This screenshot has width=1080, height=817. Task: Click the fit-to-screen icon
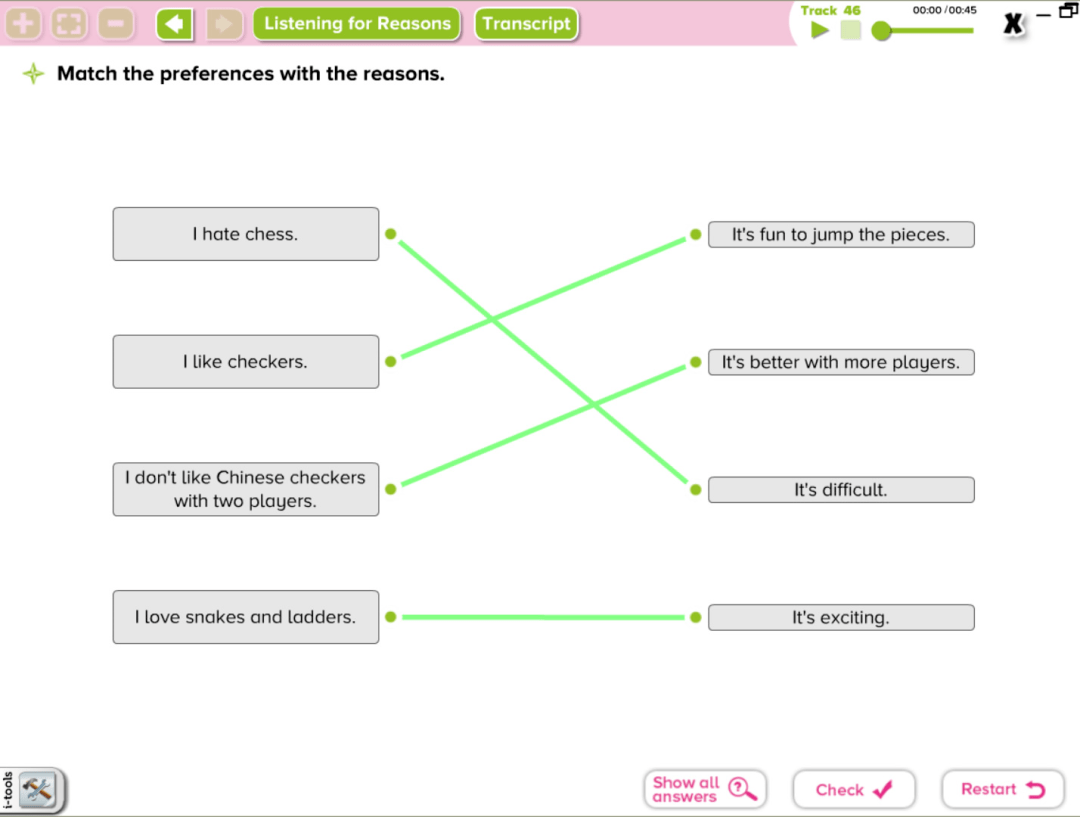(70, 24)
